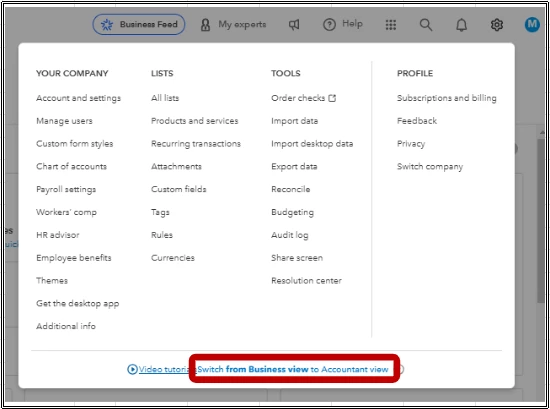Open the Help question mark icon
This screenshot has width=550, height=409.
329,25
